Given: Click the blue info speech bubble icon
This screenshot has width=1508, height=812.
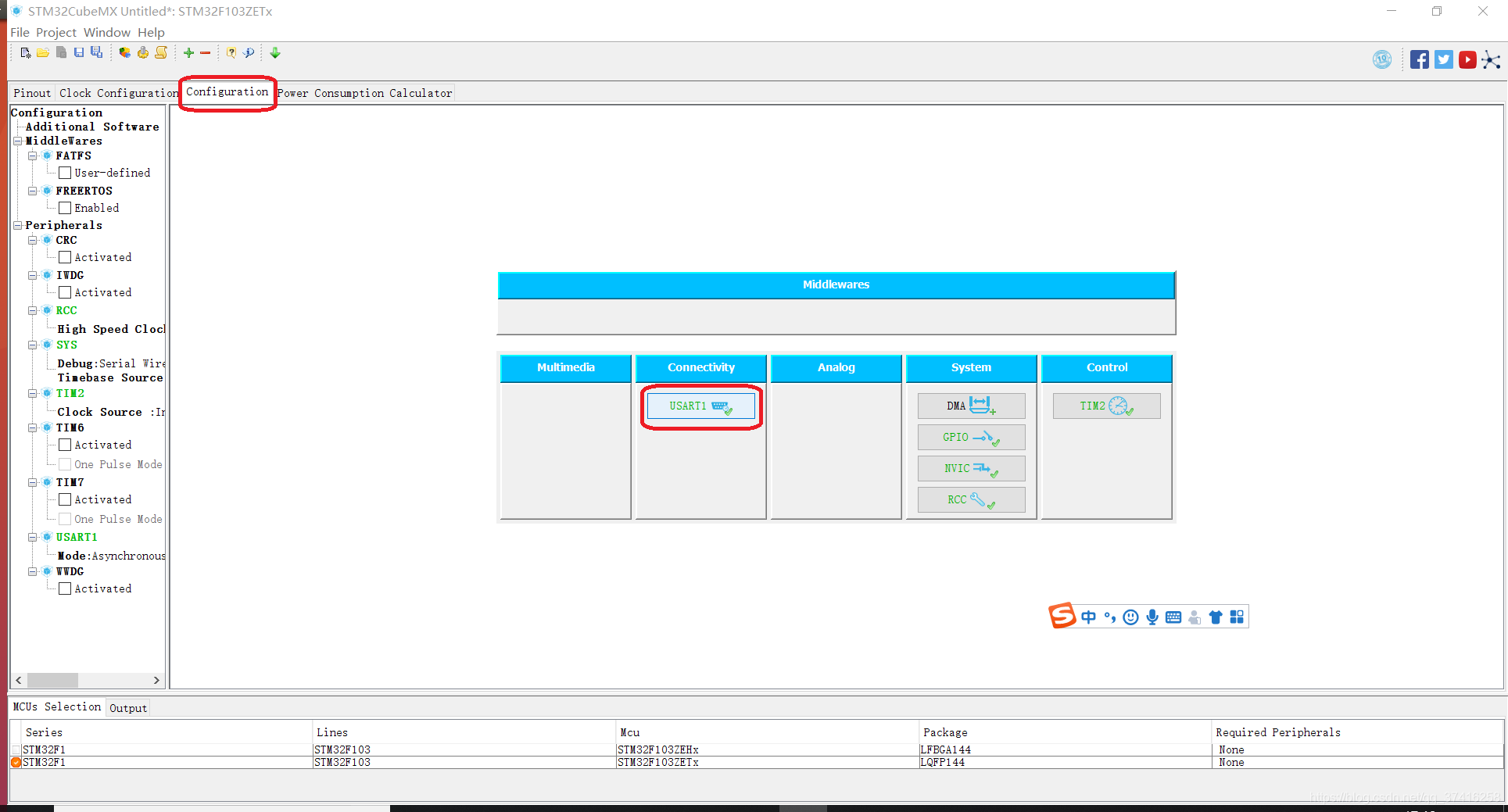Looking at the screenshot, I should click(x=249, y=52).
